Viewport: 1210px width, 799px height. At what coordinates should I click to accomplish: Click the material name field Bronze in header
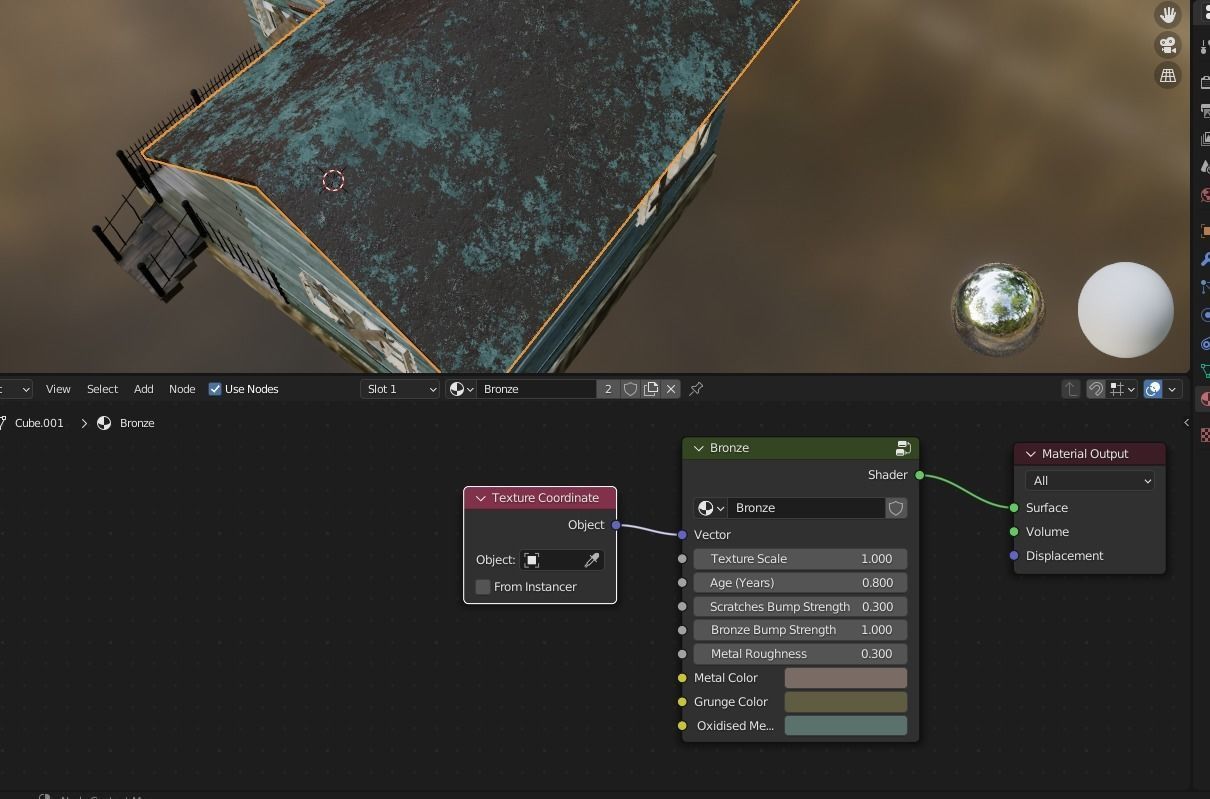coord(537,389)
